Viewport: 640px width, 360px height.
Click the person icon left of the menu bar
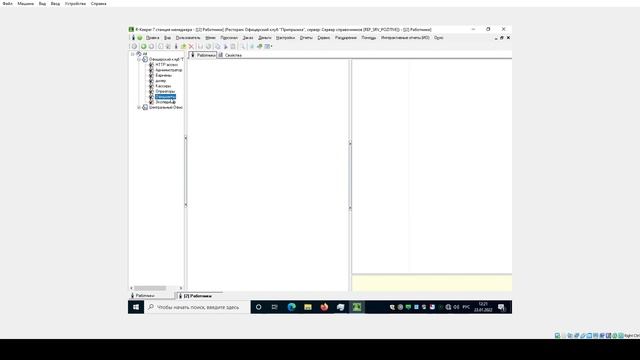[x=133, y=38]
